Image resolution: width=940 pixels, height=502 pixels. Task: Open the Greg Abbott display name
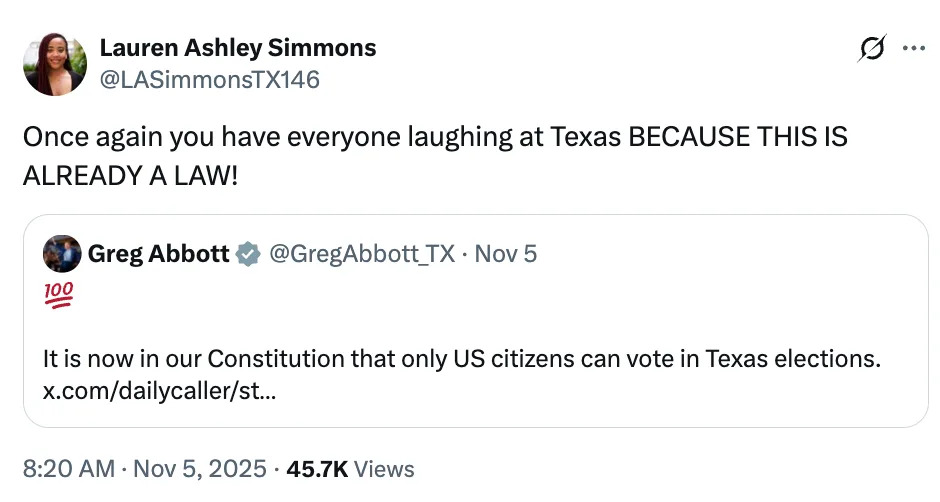[x=159, y=254]
